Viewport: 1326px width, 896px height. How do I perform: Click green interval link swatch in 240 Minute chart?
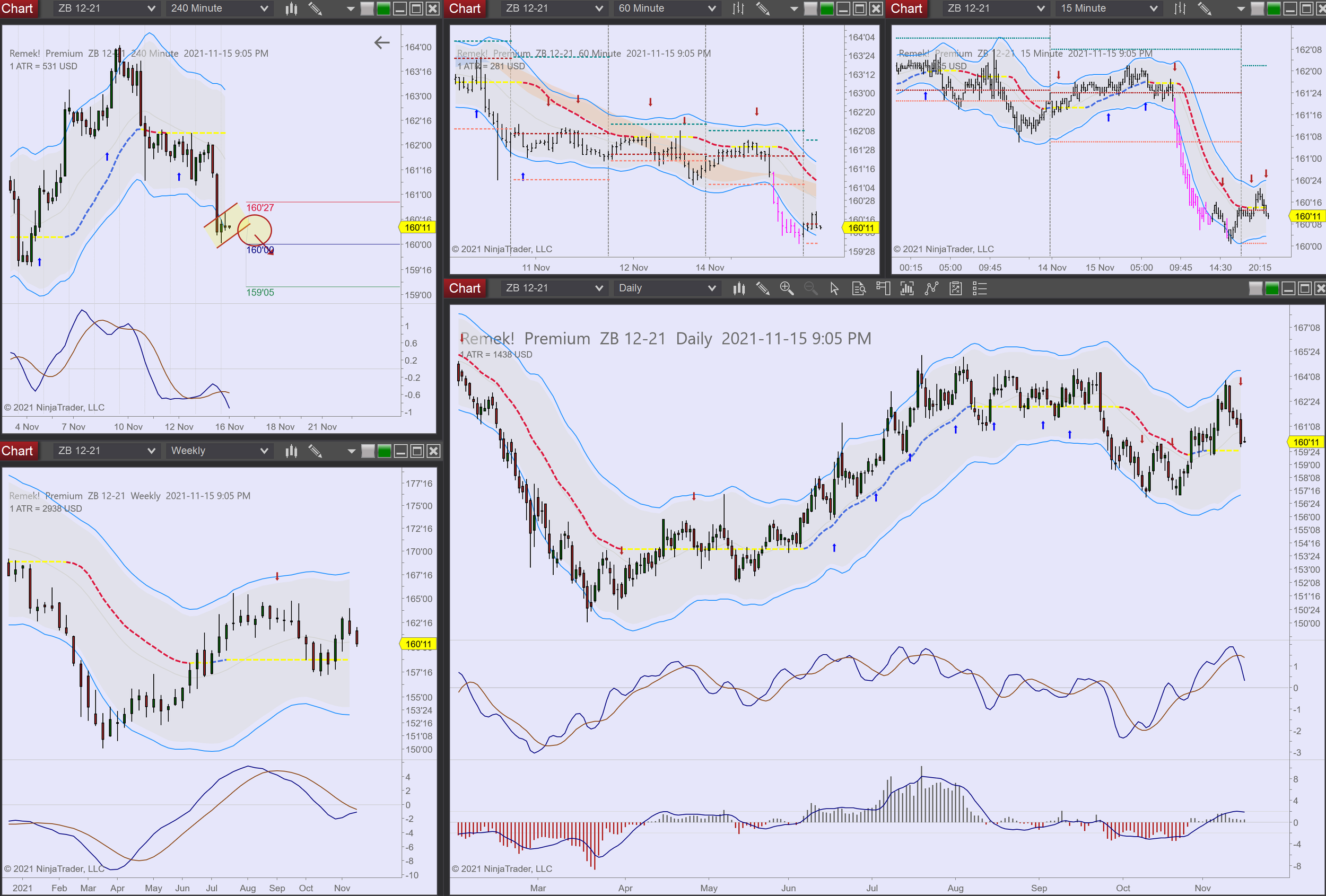pos(384,8)
